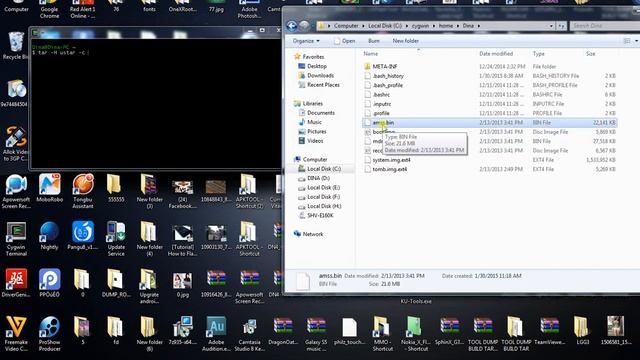
Task: Launch Freemake Video Converter icon
Action: pos(16,333)
